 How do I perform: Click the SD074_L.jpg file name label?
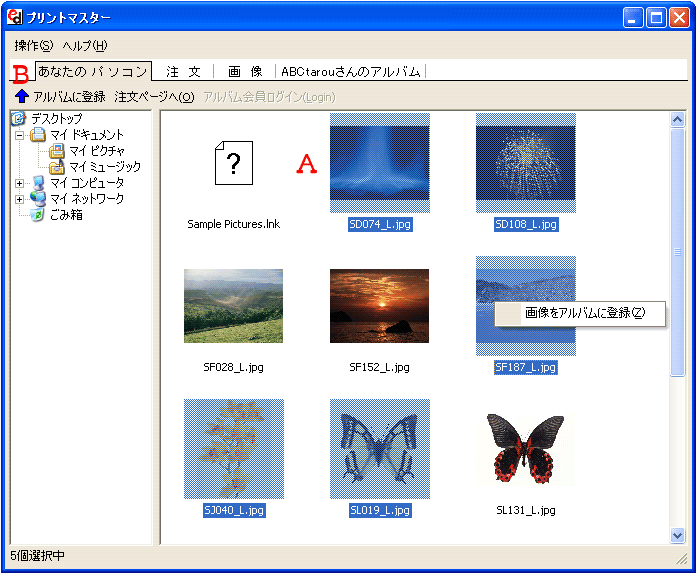coord(380,224)
